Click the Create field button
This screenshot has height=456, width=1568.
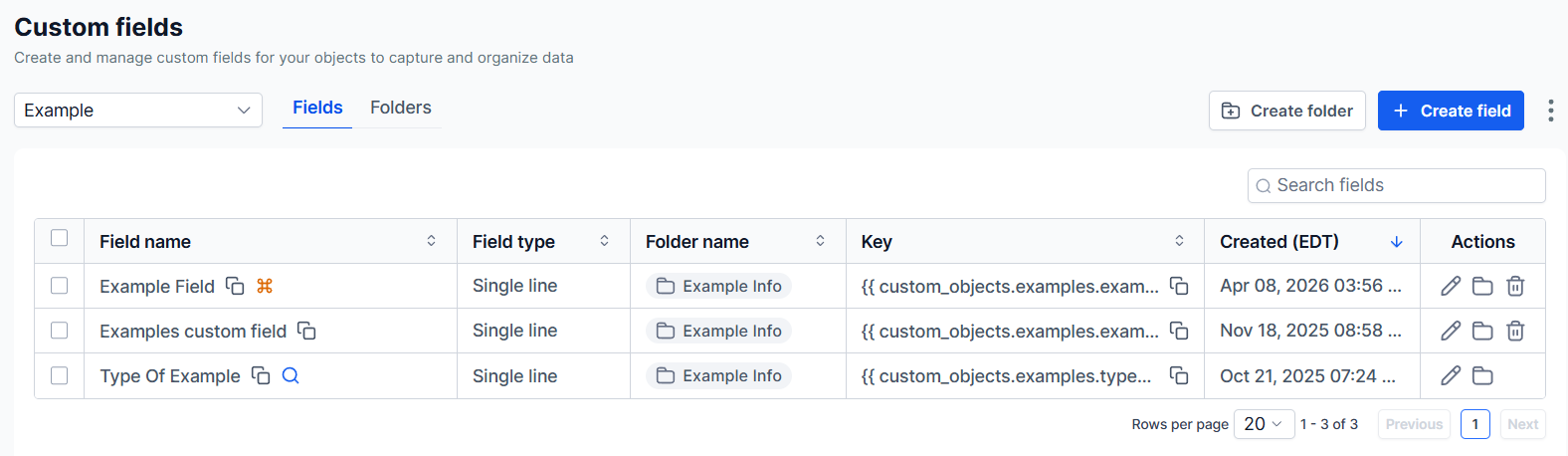(1451, 111)
